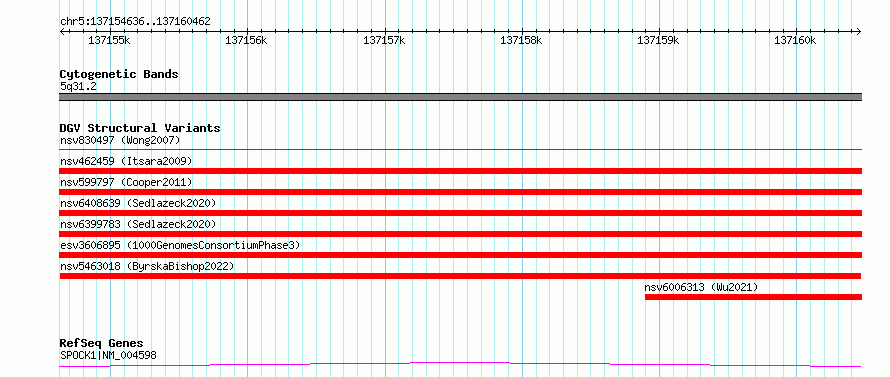This screenshot has height=377, width=890.
Task: Click the red bar under nsv5463018
Action: 460,276
